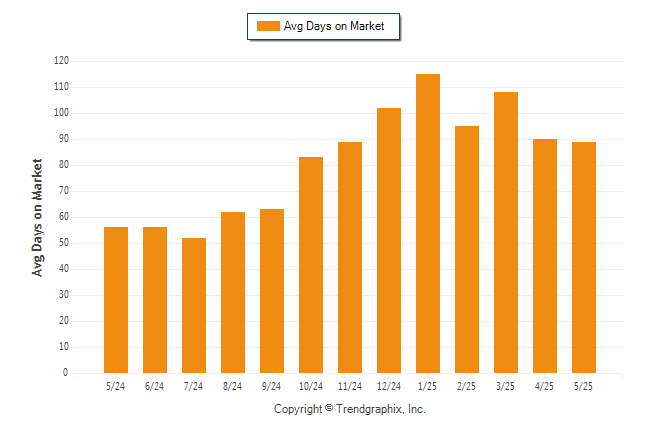Image resolution: width=646 pixels, height=434 pixels.
Task: Click the 7/24 bar
Action: [x=194, y=305]
